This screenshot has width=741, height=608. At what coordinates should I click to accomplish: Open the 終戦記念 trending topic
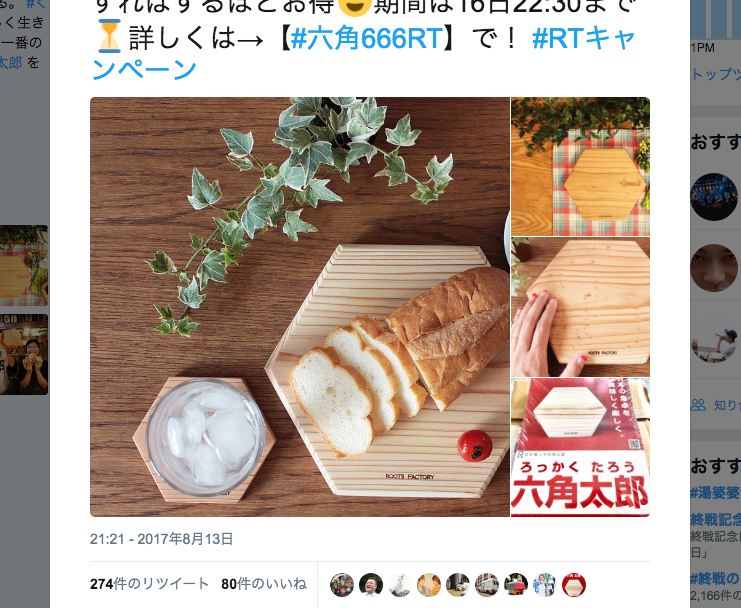click(x=715, y=519)
